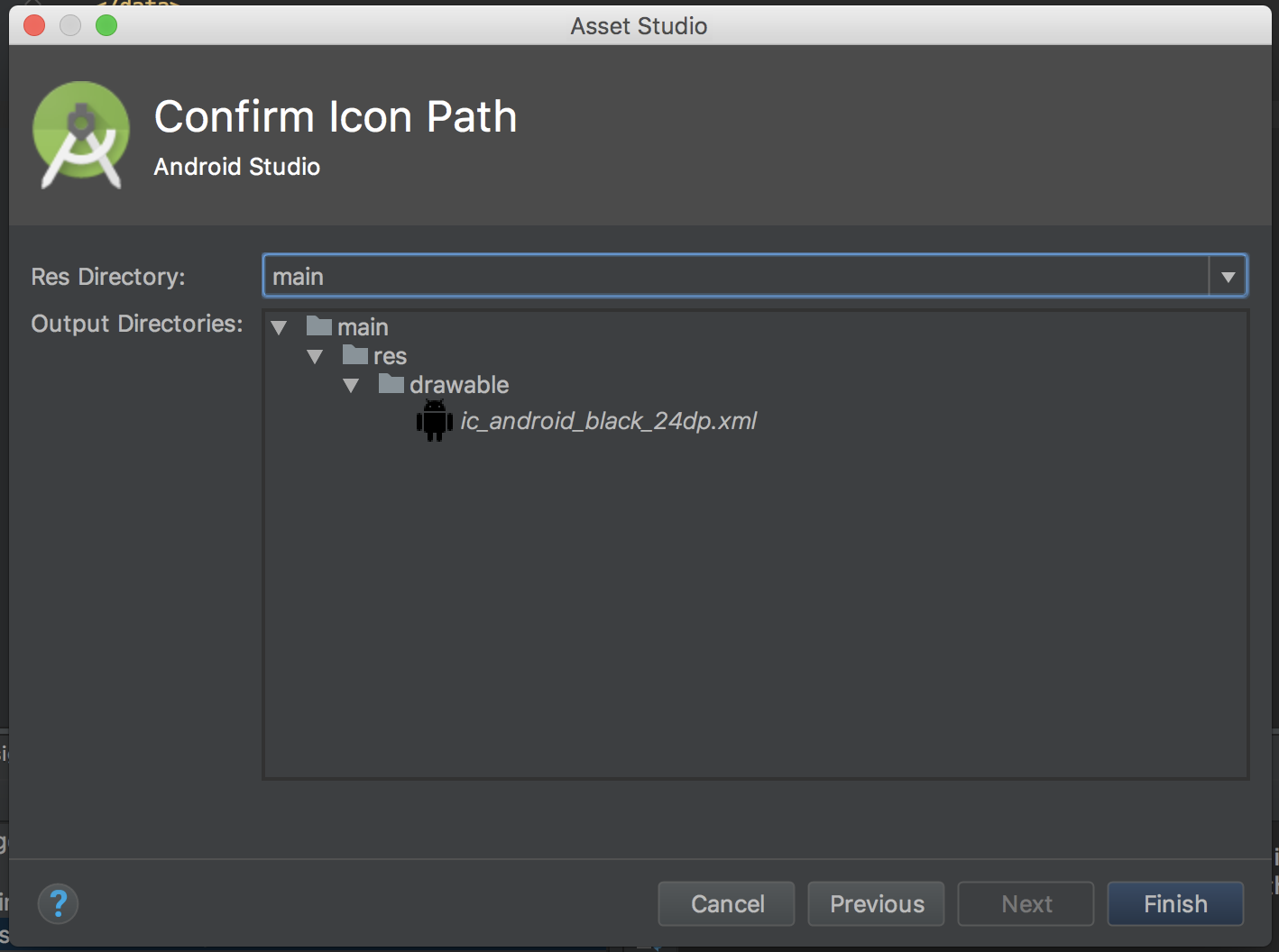Click the main folder icon
The height and width of the screenshot is (952, 1279).
click(x=320, y=325)
